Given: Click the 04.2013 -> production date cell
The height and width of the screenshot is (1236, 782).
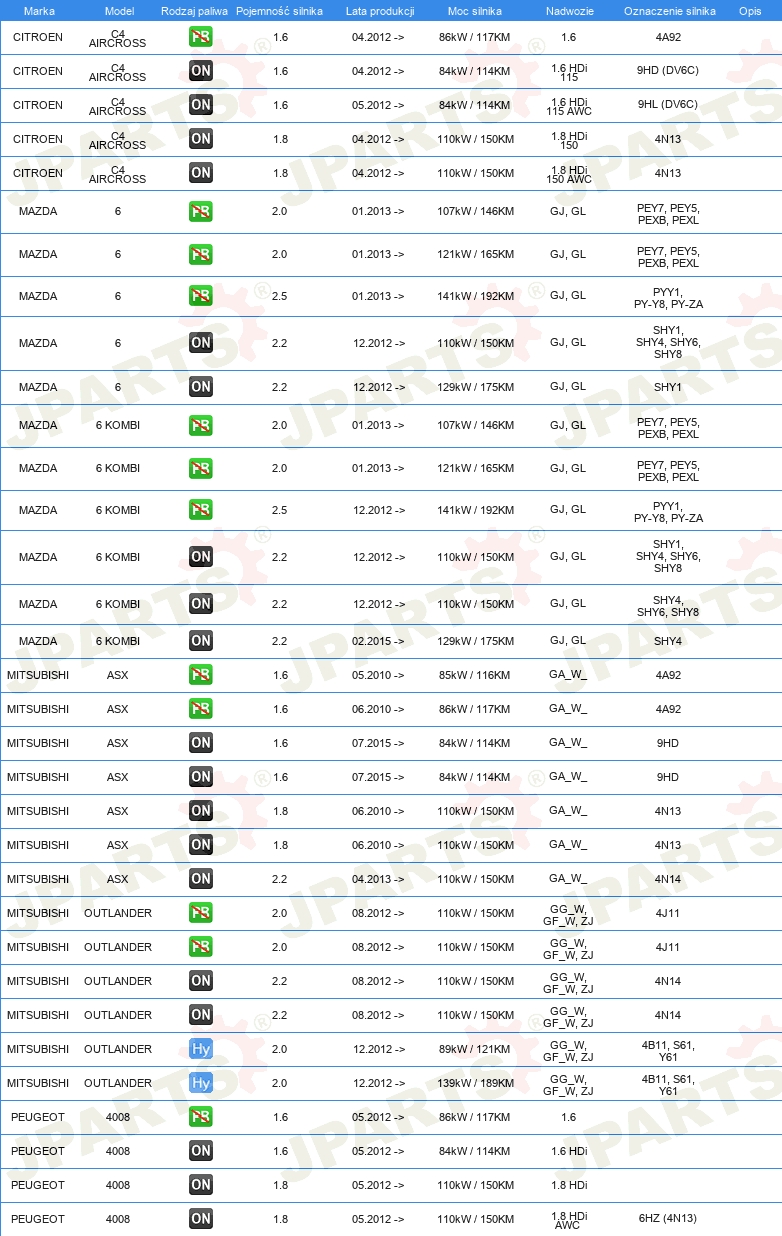Looking at the screenshot, I should pyautogui.click(x=378, y=879).
